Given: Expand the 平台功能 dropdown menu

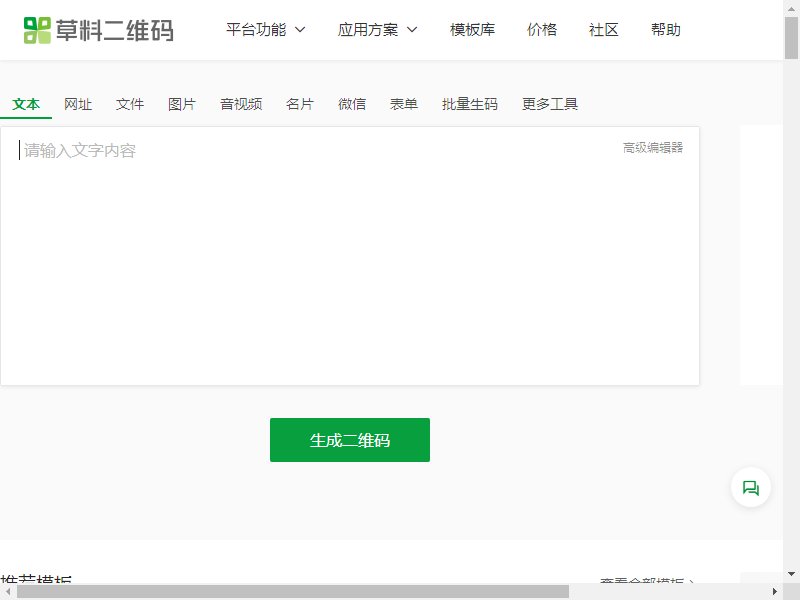Looking at the screenshot, I should 265,30.
